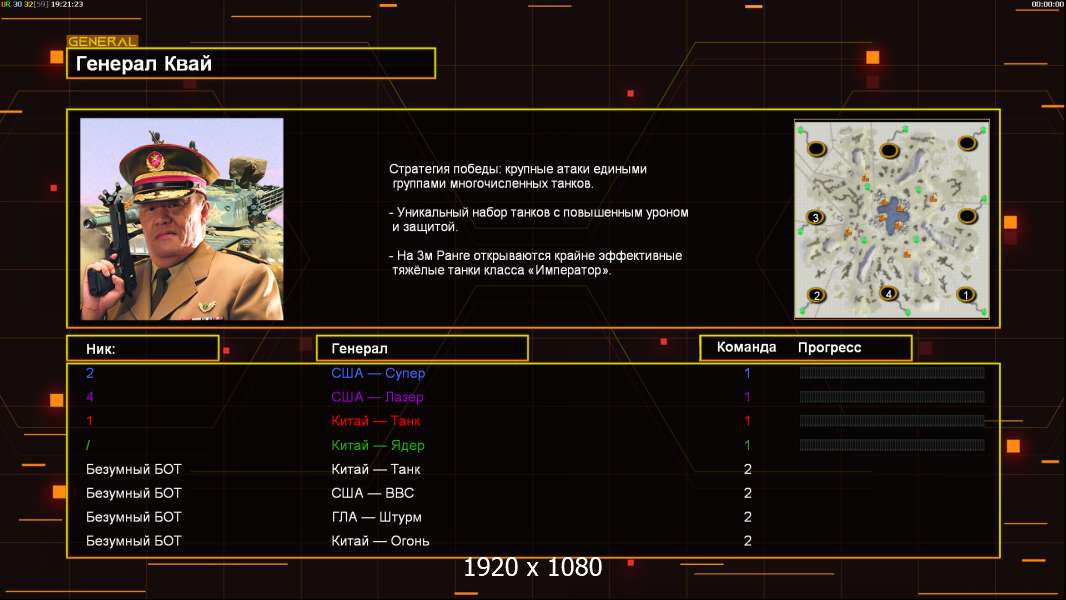Select start position 2 marker on minimap
The height and width of the screenshot is (600, 1066).
pyautogui.click(x=817, y=295)
